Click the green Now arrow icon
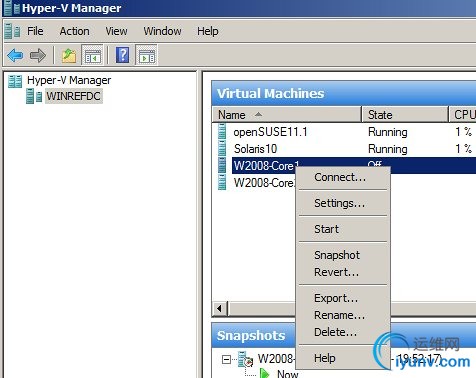Image resolution: width=476 pixels, height=378 pixels. click(x=265, y=373)
